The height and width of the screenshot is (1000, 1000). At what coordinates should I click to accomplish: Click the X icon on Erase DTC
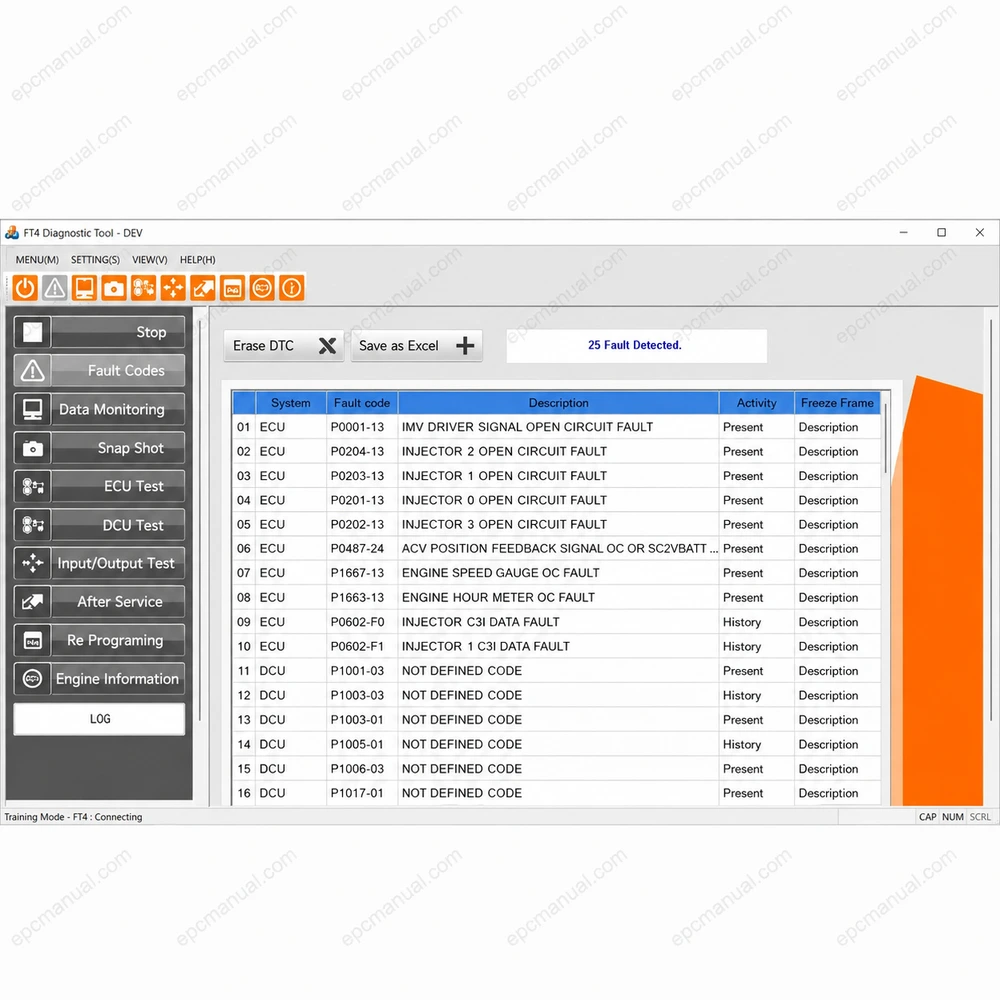point(327,346)
